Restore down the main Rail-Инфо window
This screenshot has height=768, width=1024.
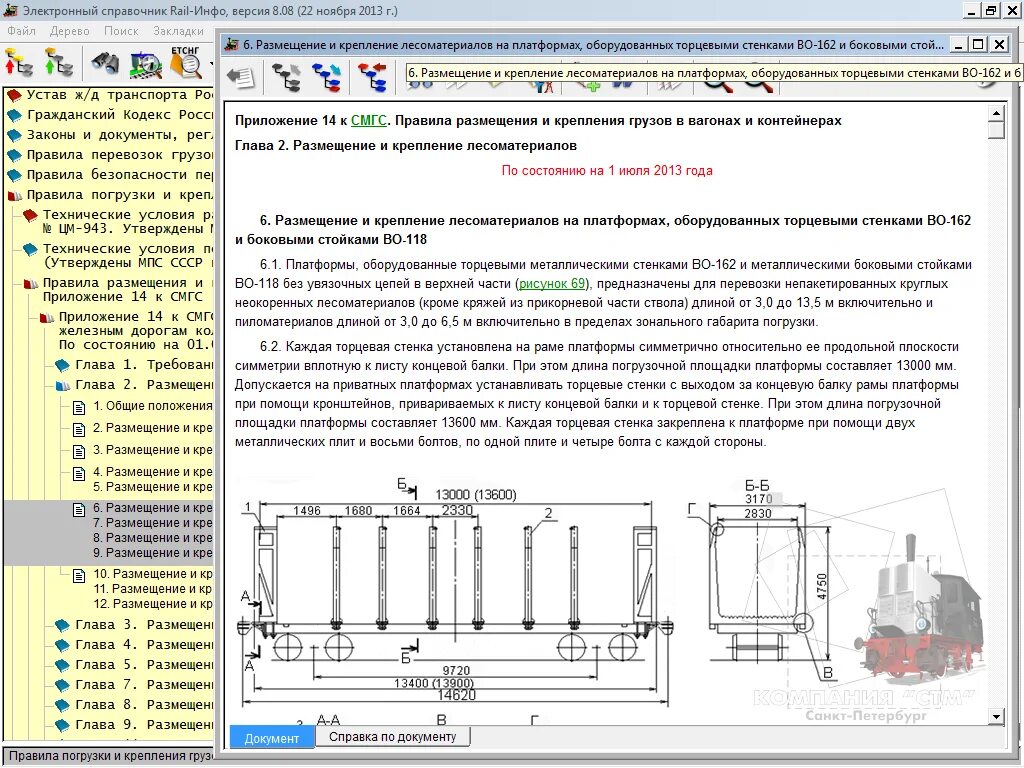tap(991, 10)
